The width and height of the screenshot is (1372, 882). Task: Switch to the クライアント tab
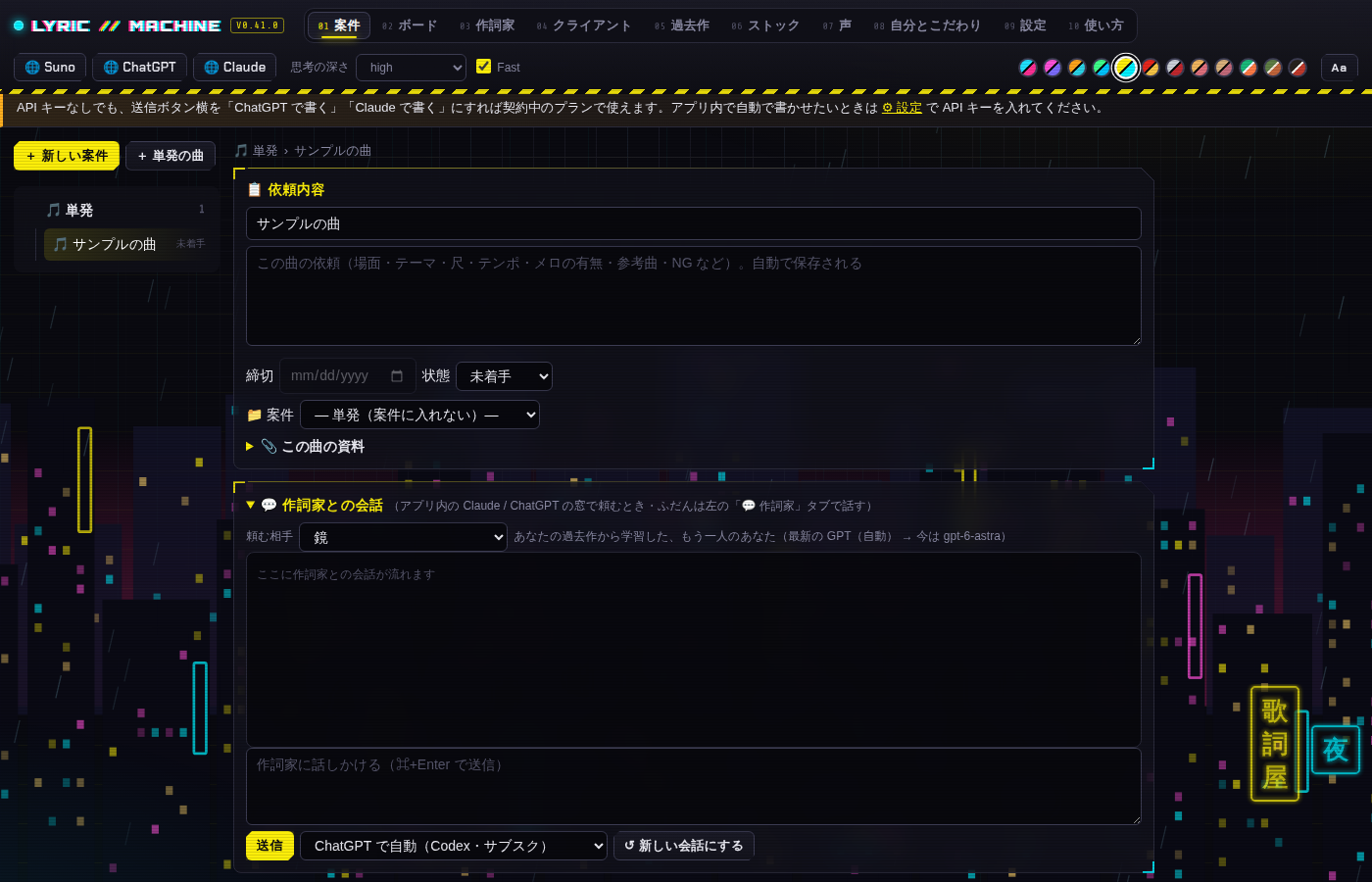tap(584, 25)
